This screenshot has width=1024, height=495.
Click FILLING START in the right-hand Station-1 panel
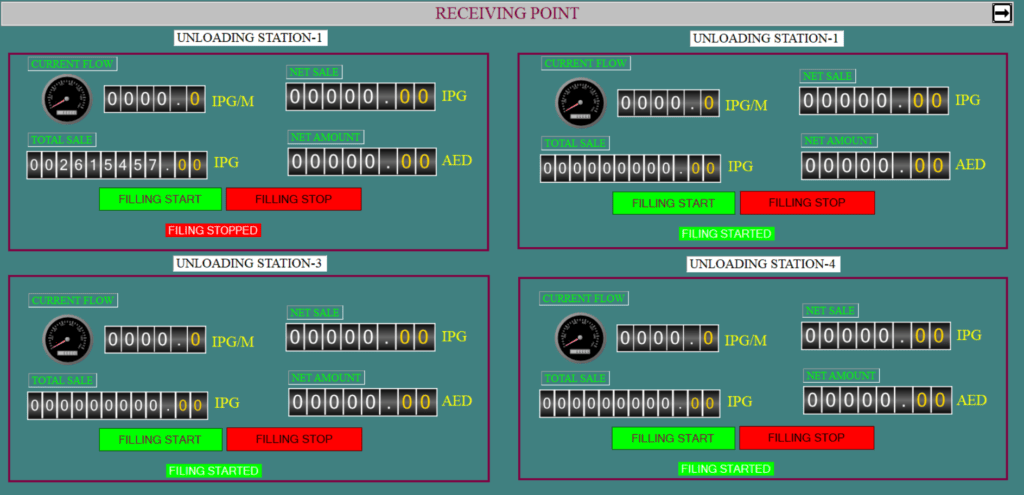coord(673,203)
